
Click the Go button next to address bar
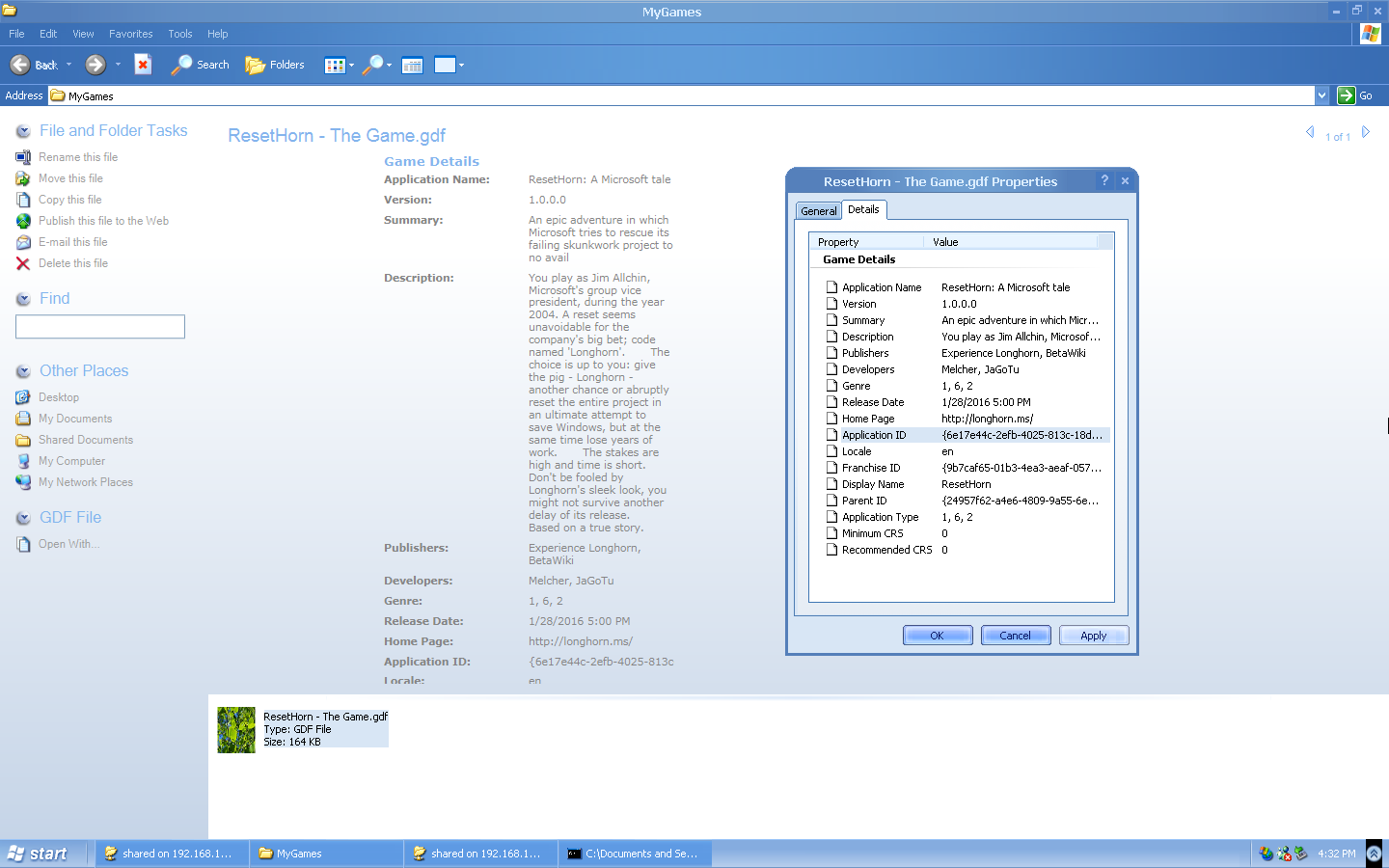(1355, 95)
